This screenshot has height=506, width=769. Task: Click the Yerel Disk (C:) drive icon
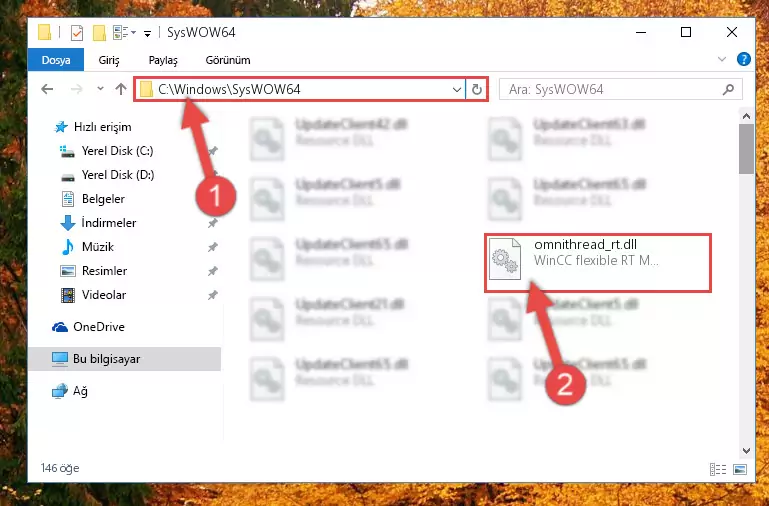(67, 152)
